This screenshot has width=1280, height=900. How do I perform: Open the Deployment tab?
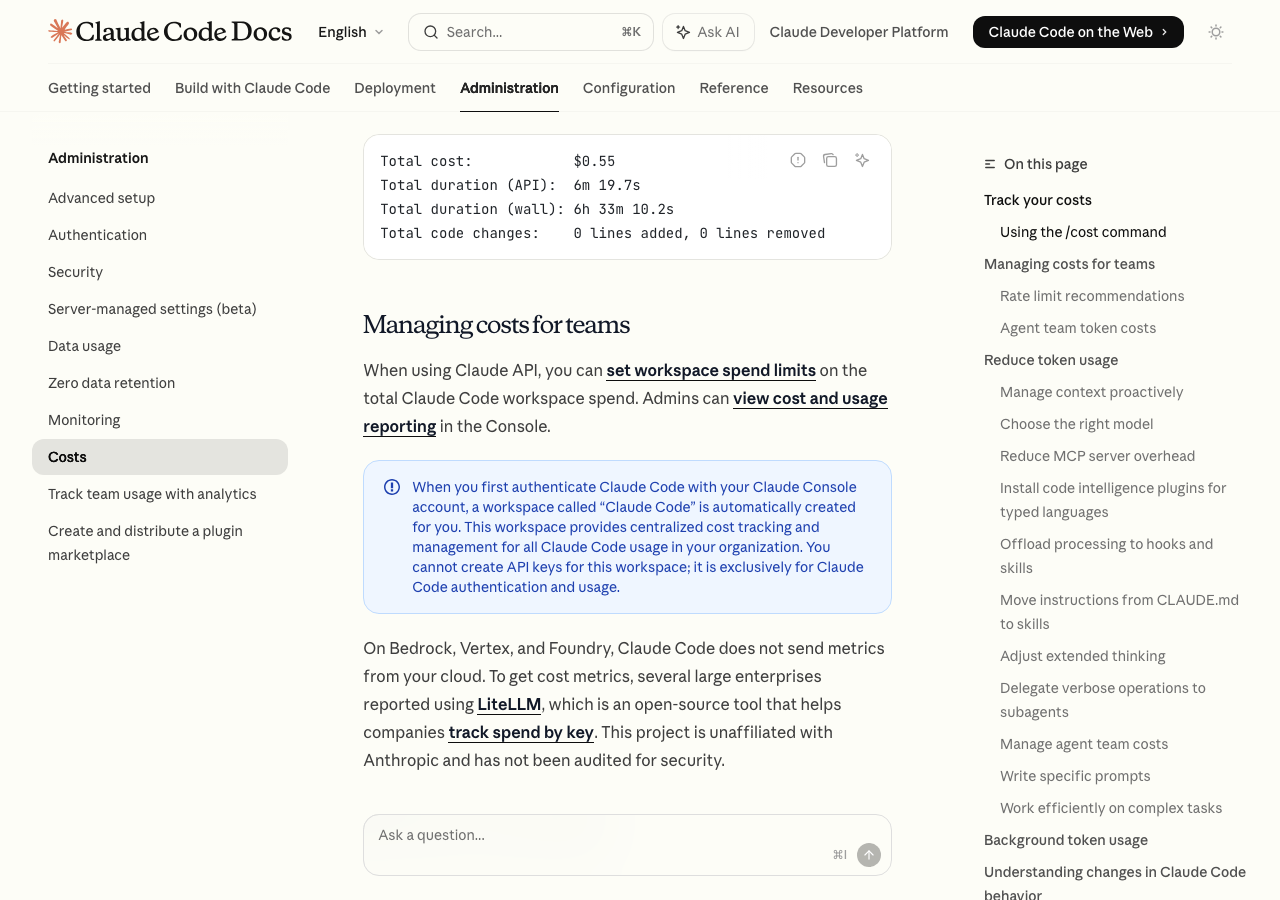click(395, 88)
